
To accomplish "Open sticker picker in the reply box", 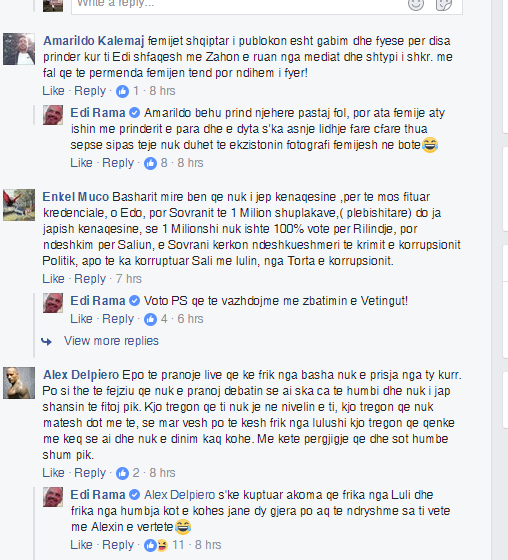I will [x=444, y=4].
